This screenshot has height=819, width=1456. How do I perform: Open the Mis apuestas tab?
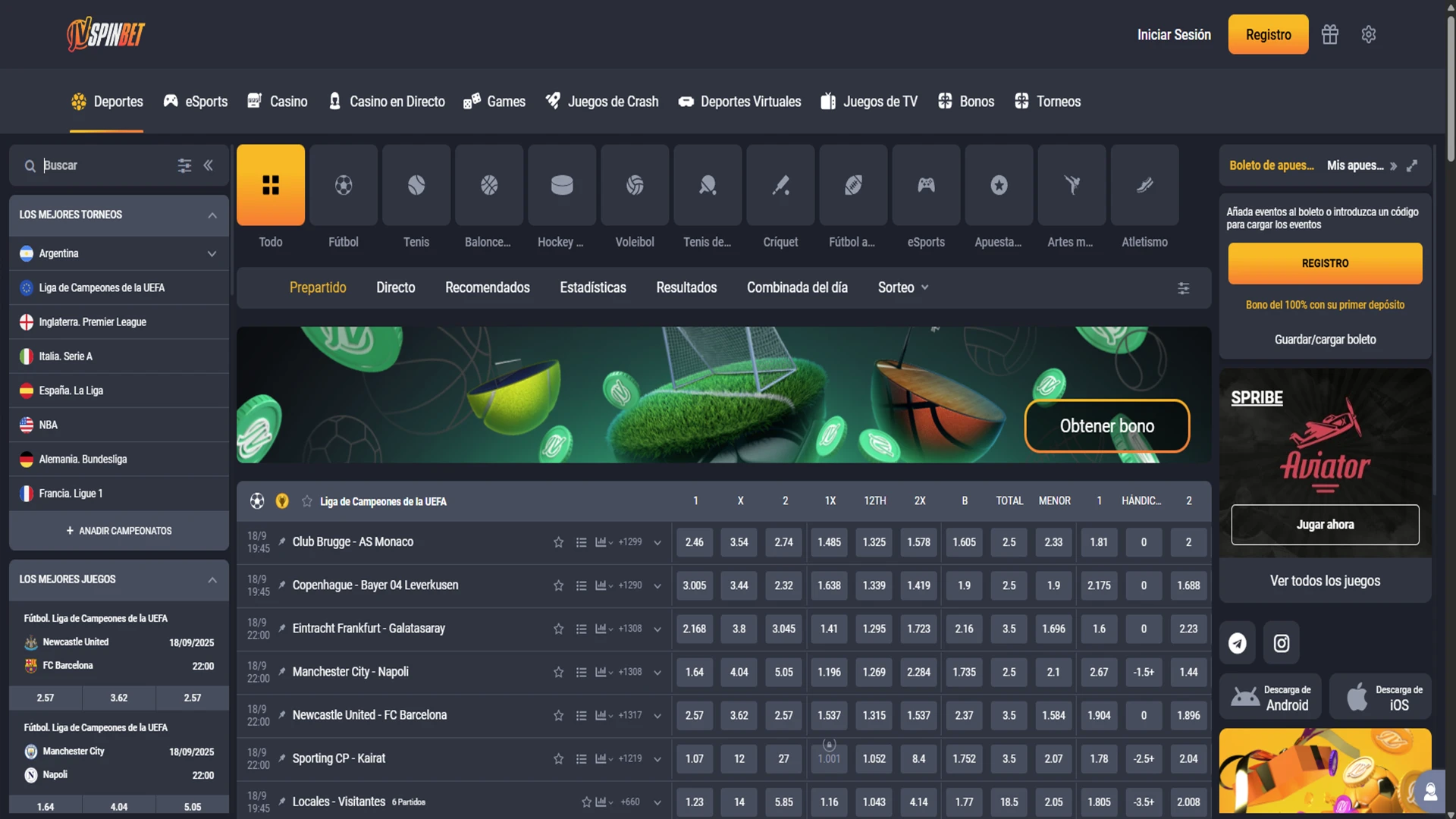(x=1355, y=165)
